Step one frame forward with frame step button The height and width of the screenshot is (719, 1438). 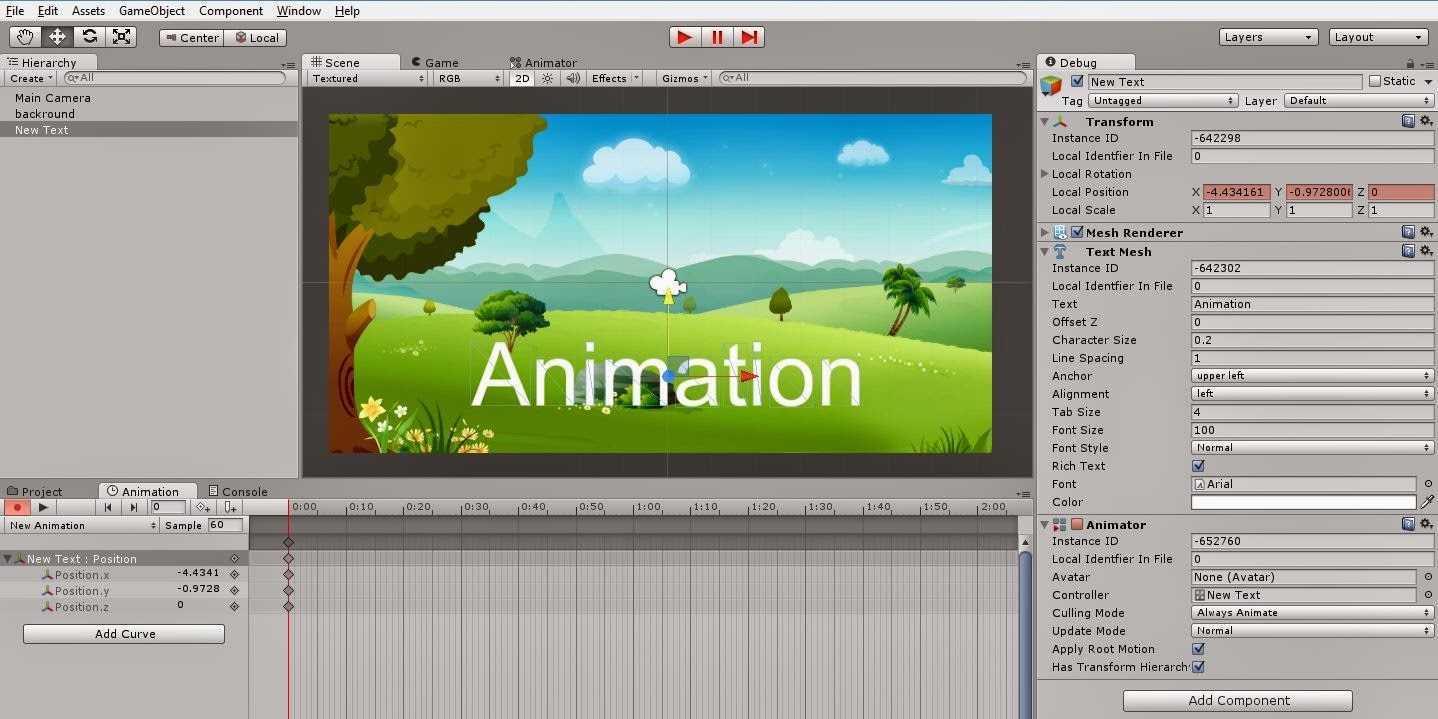click(751, 37)
